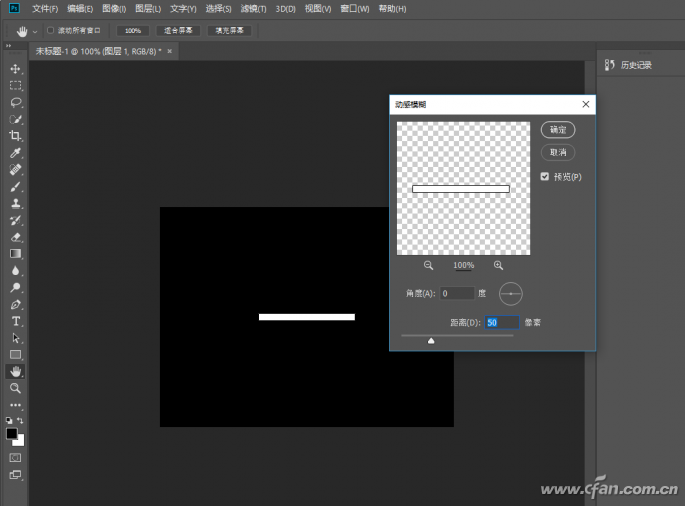
Task: Select the Move tool
Action: click(15, 69)
